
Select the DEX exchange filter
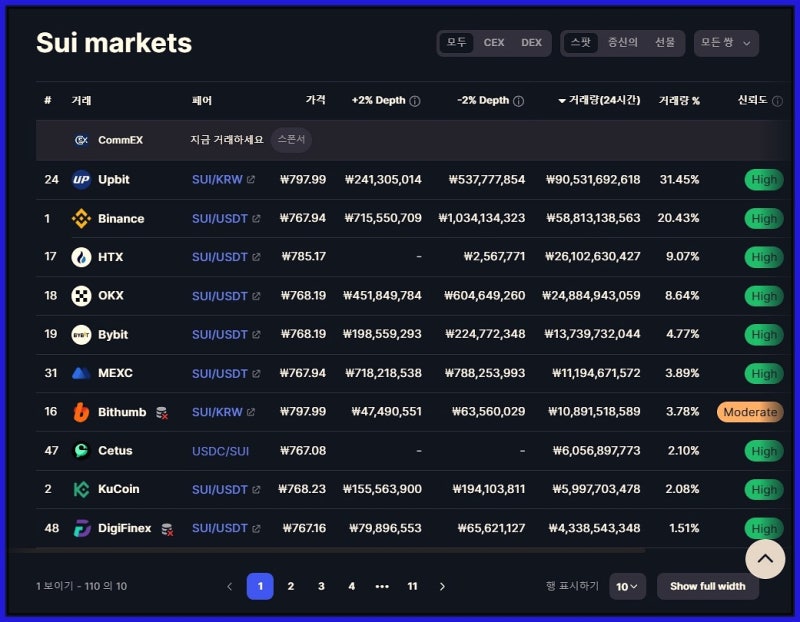531,42
